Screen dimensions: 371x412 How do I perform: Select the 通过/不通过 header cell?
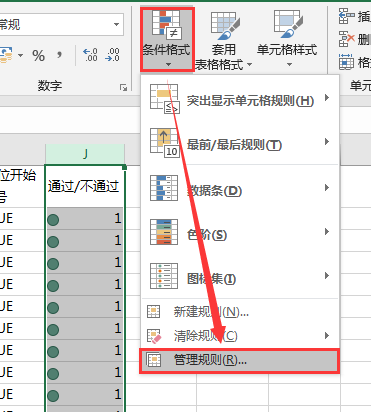[x=85, y=186]
